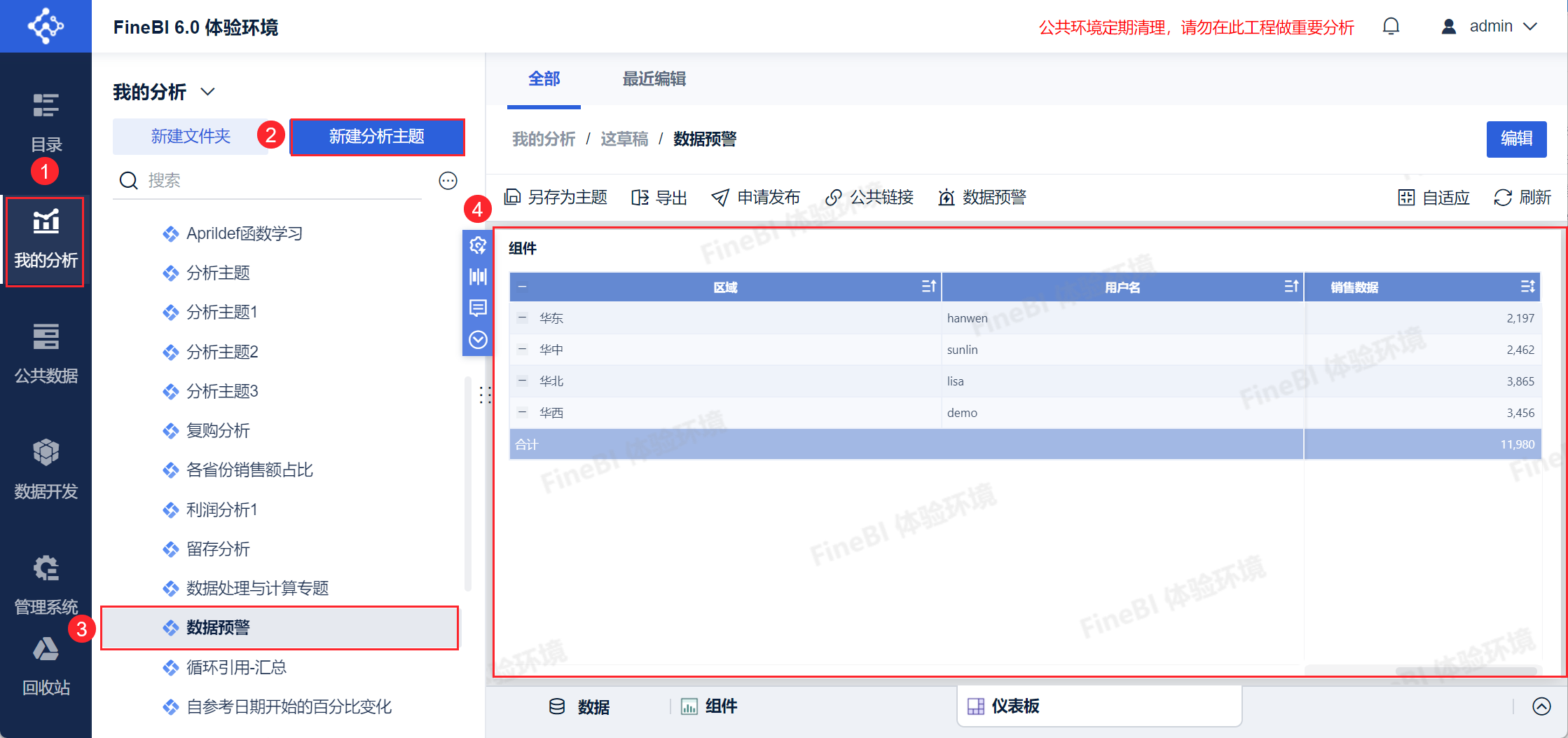Select the 数据预警 subject in the list
This screenshot has width=1568, height=738.
[x=280, y=628]
